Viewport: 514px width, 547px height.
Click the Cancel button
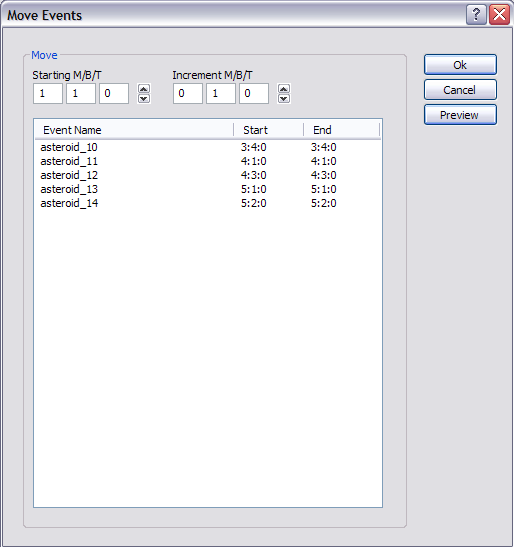[x=460, y=90]
